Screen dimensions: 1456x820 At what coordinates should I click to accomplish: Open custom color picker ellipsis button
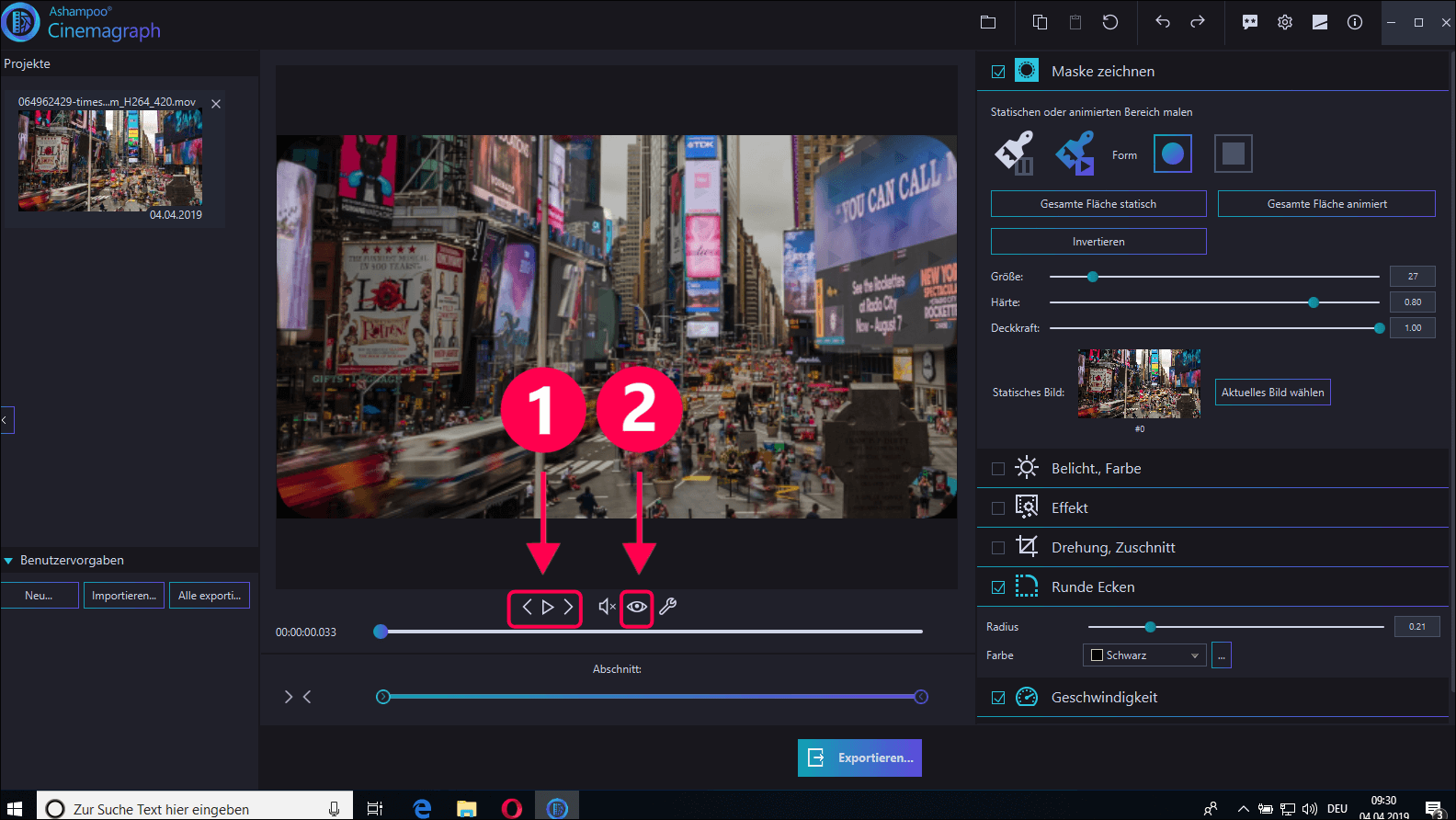[1222, 655]
